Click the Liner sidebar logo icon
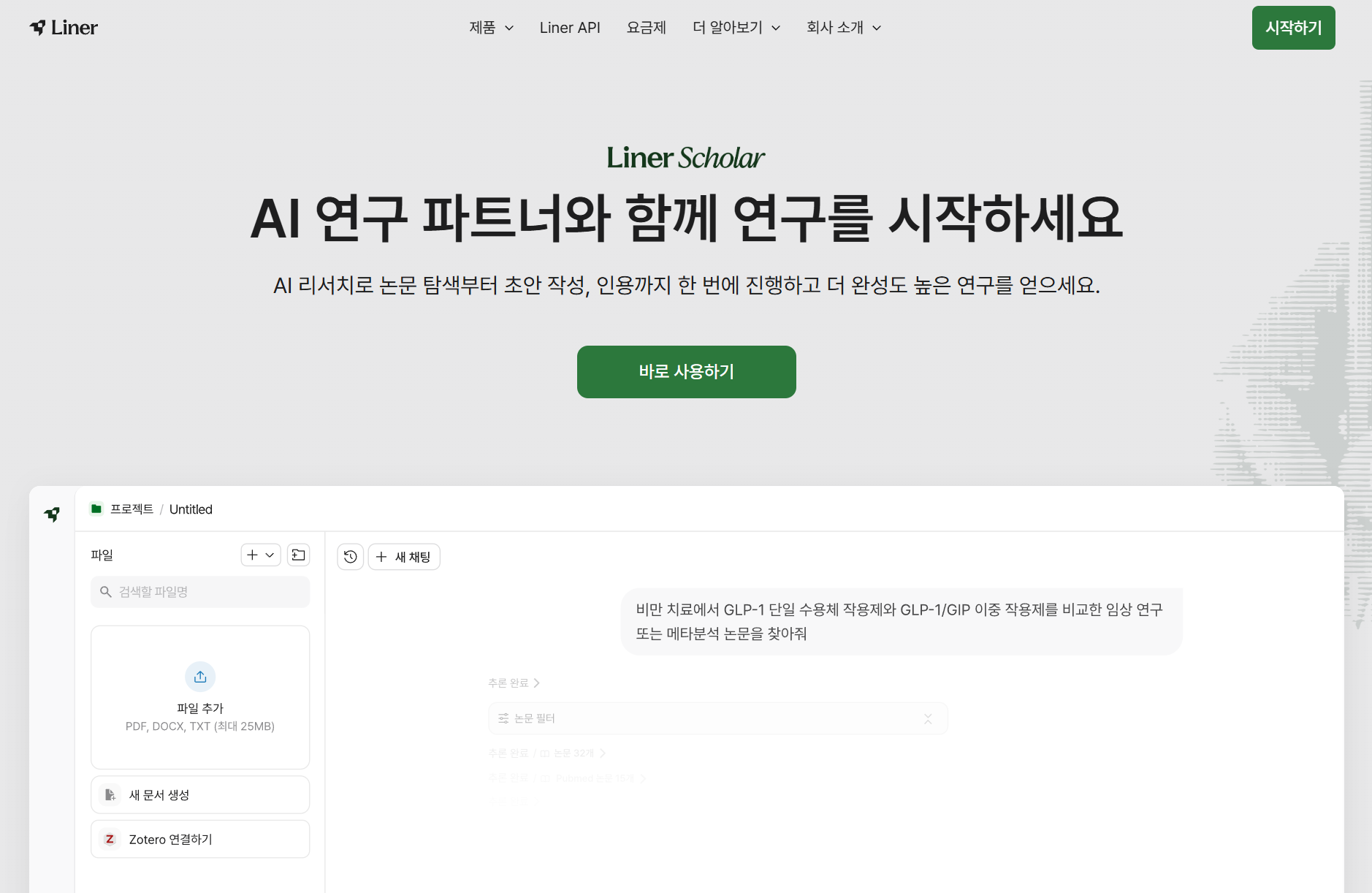Viewport: 1372px width, 893px height. coord(52,514)
